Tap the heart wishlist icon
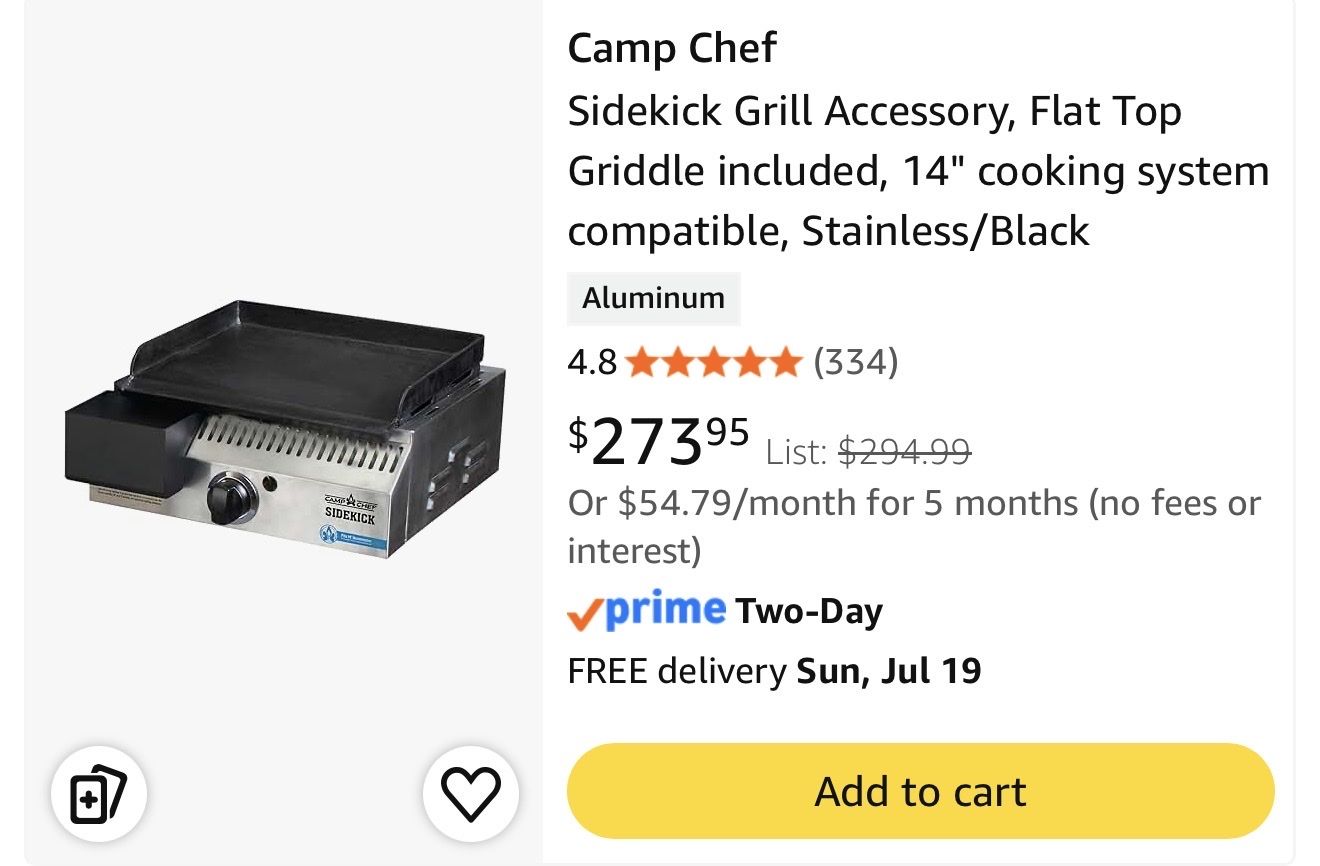Viewport: 1320px width, 866px height. pyautogui.click(x=470, y=795)
